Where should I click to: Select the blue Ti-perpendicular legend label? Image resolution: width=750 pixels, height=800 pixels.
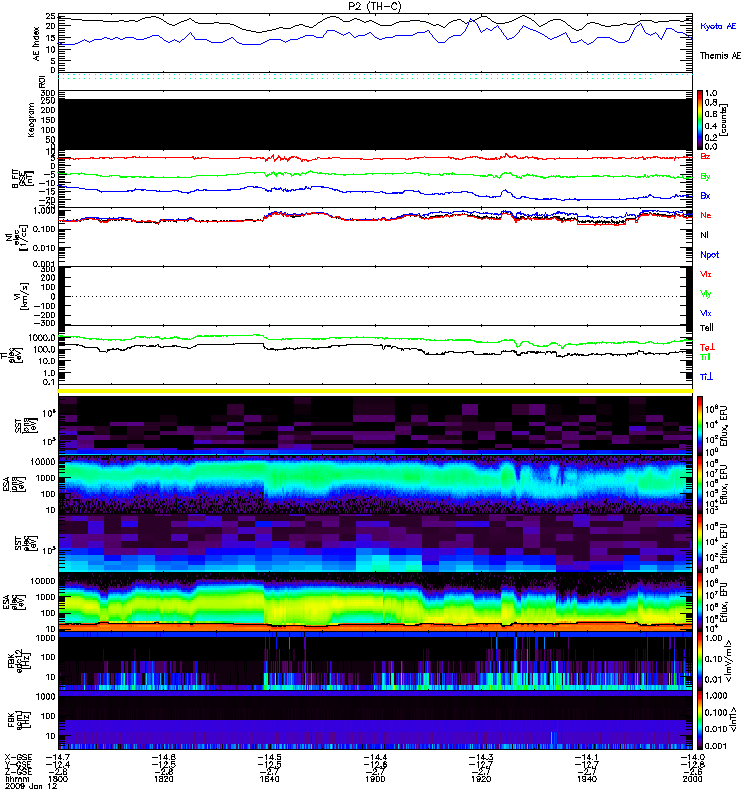pyautogui.click(x=706, y=377)
